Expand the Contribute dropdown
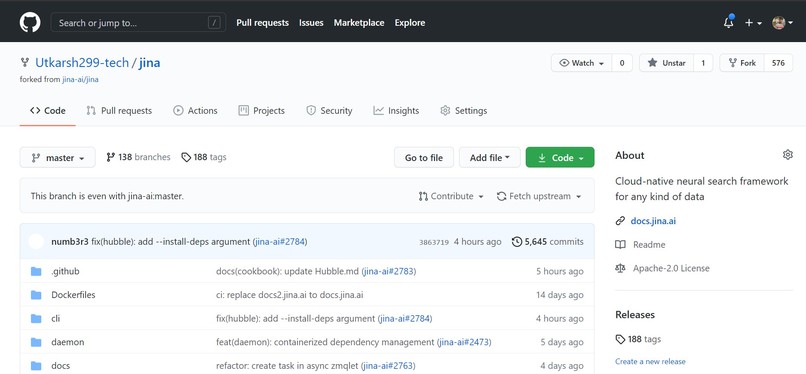The width and height of the screenshot is (806, 374). tap(451, 196)
